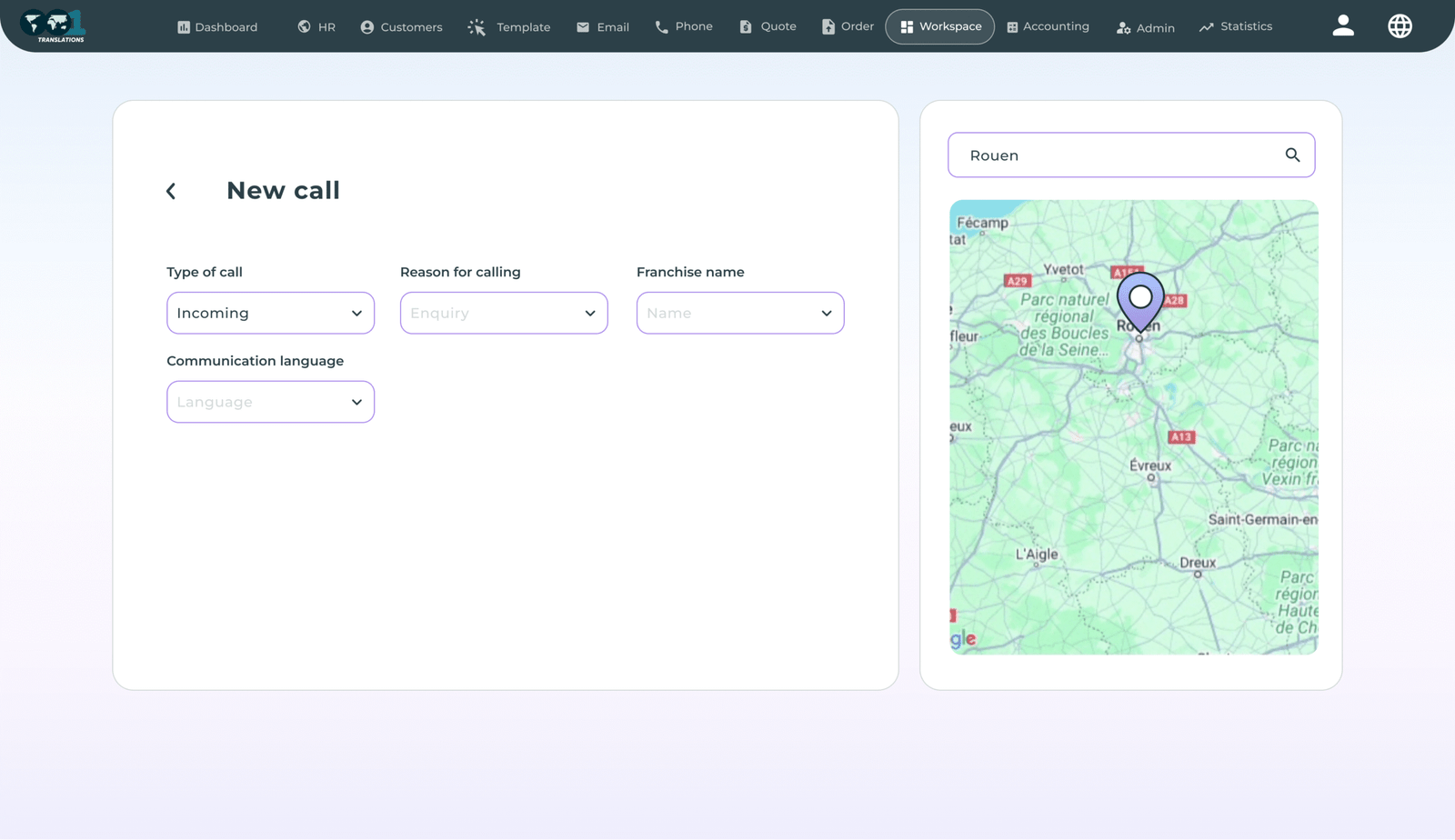Open the Customers menu item
Viewport: 1455px width, 840px height.
pyautogui.click(x=401, y=27)
